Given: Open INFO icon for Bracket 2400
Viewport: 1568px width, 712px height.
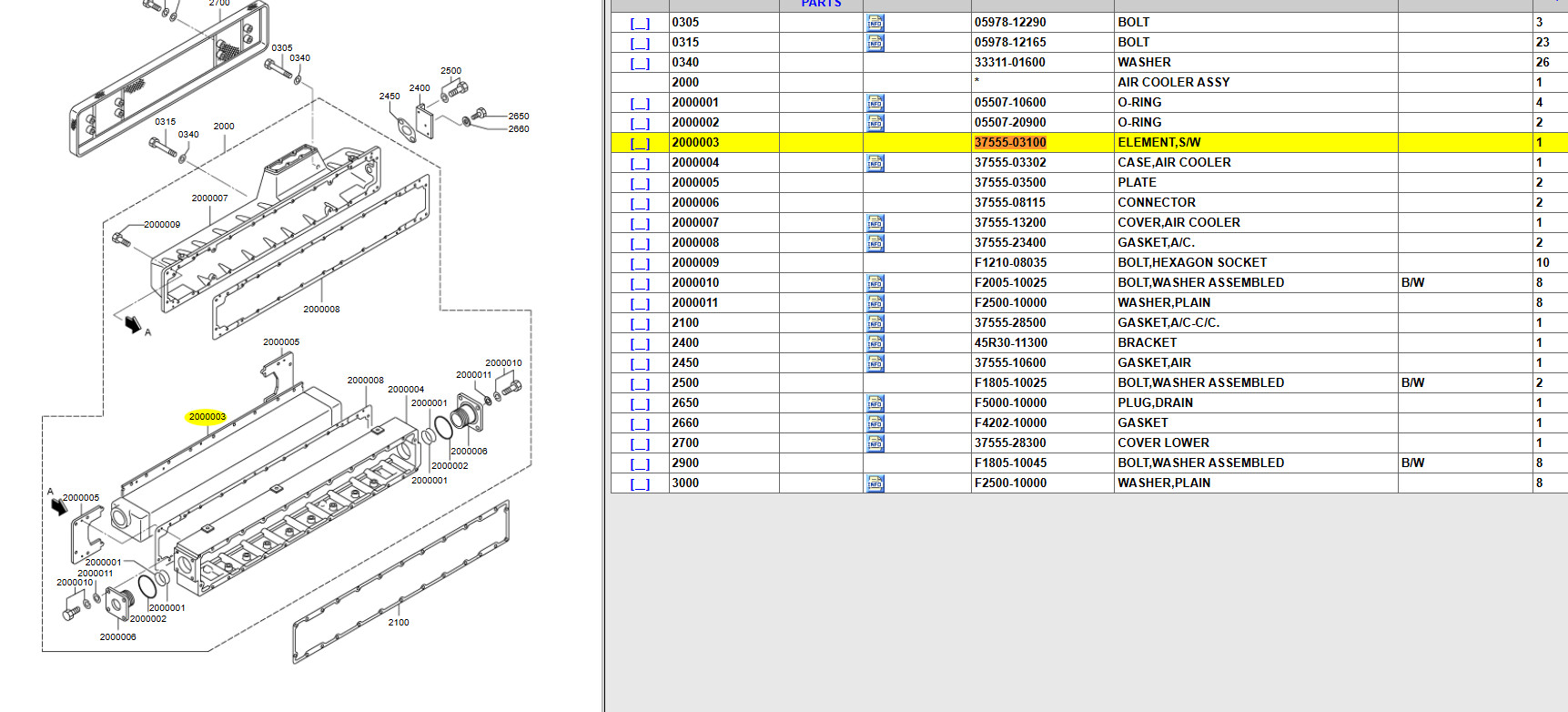Looking at the screenshot, I should pyautogui.click(x=875, y=343).
